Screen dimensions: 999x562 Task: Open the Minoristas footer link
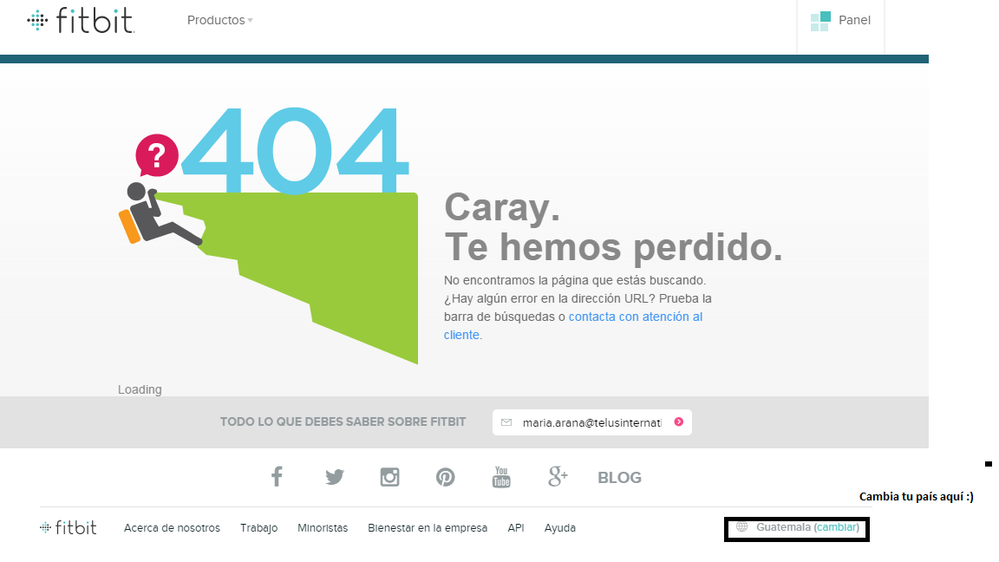(x=322, y=528)
